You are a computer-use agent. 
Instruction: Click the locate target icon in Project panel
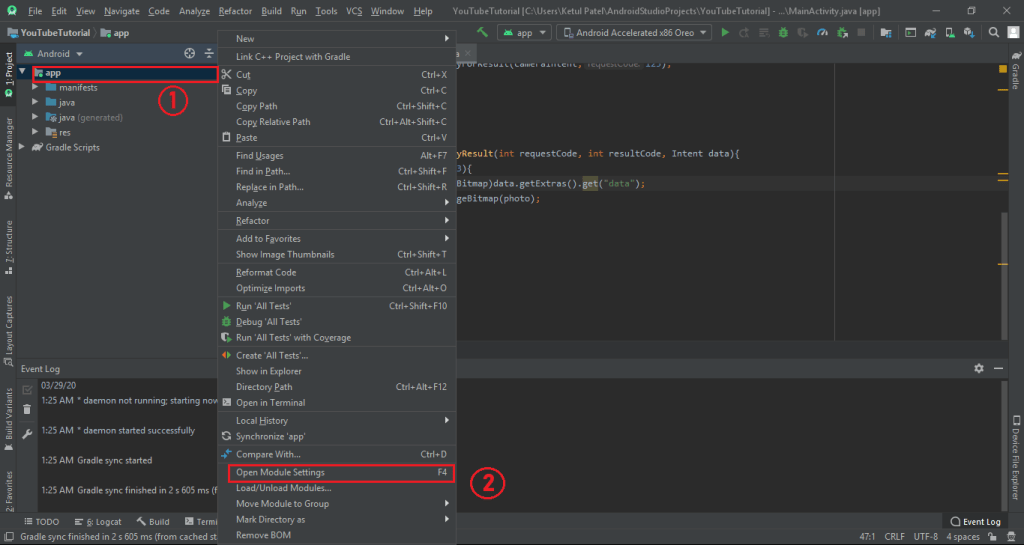(x=190, y=53)
